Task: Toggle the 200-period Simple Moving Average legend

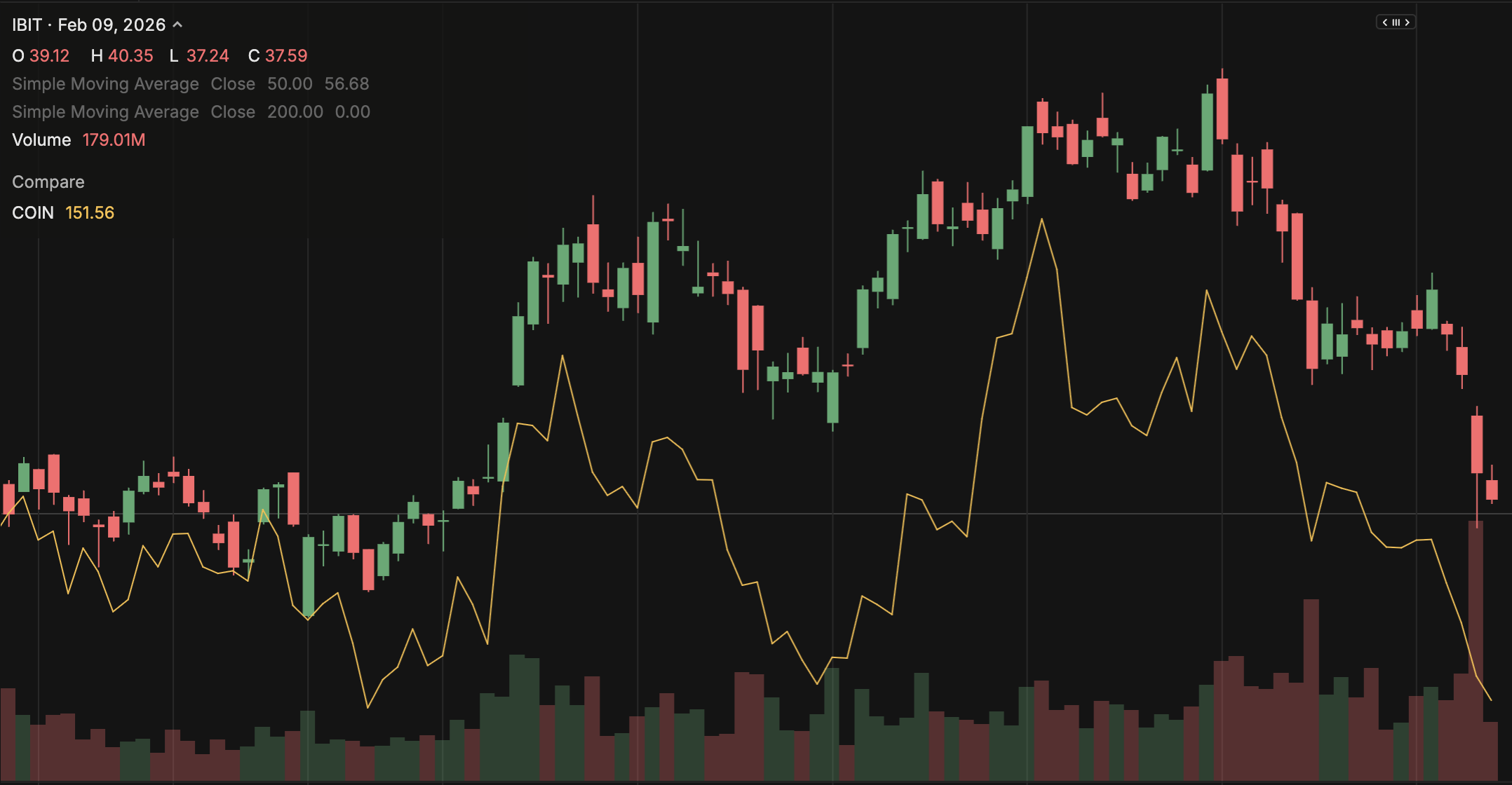Action: tap(105, 112)
